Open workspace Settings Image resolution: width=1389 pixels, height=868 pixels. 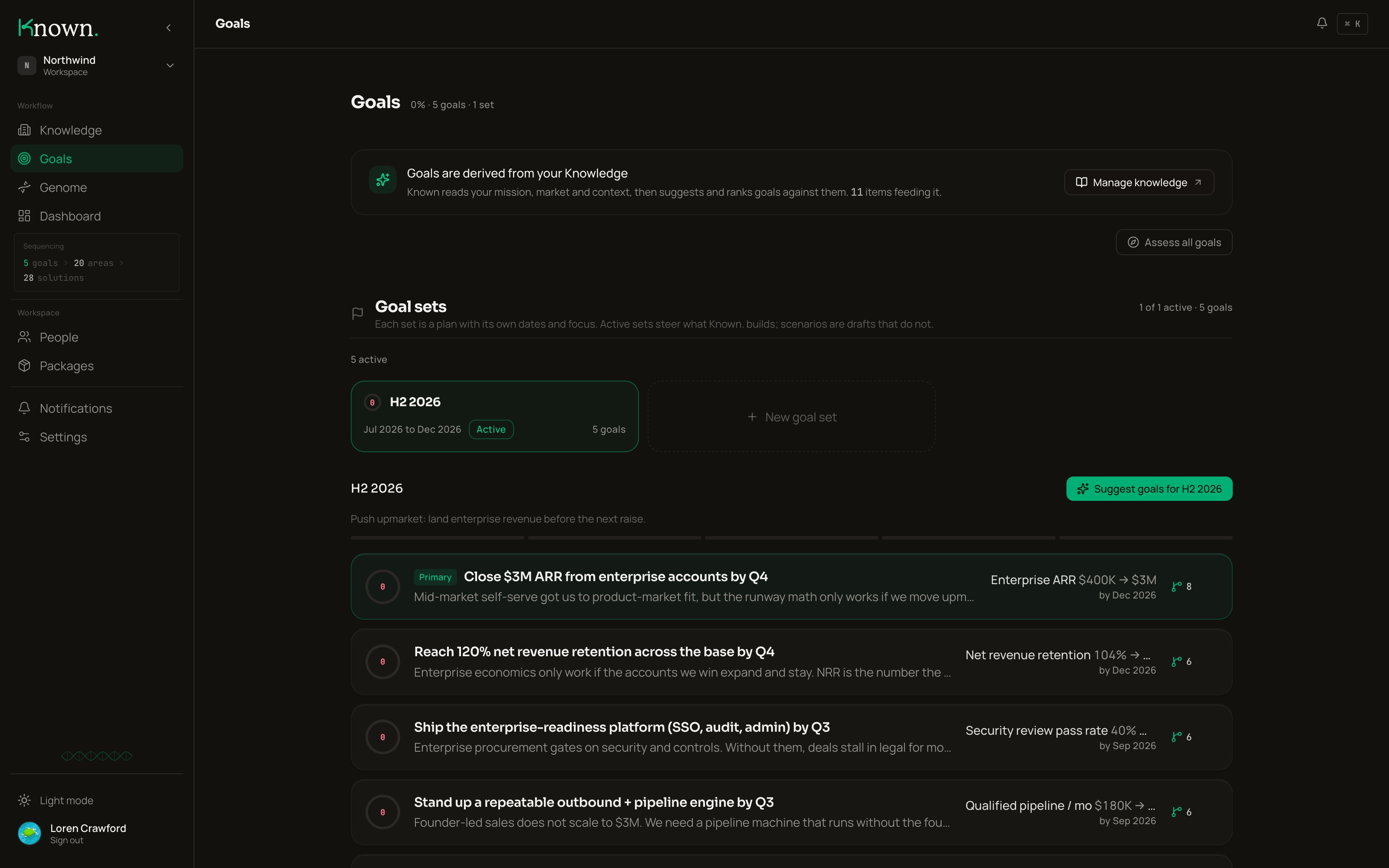[x=96, y=437]
